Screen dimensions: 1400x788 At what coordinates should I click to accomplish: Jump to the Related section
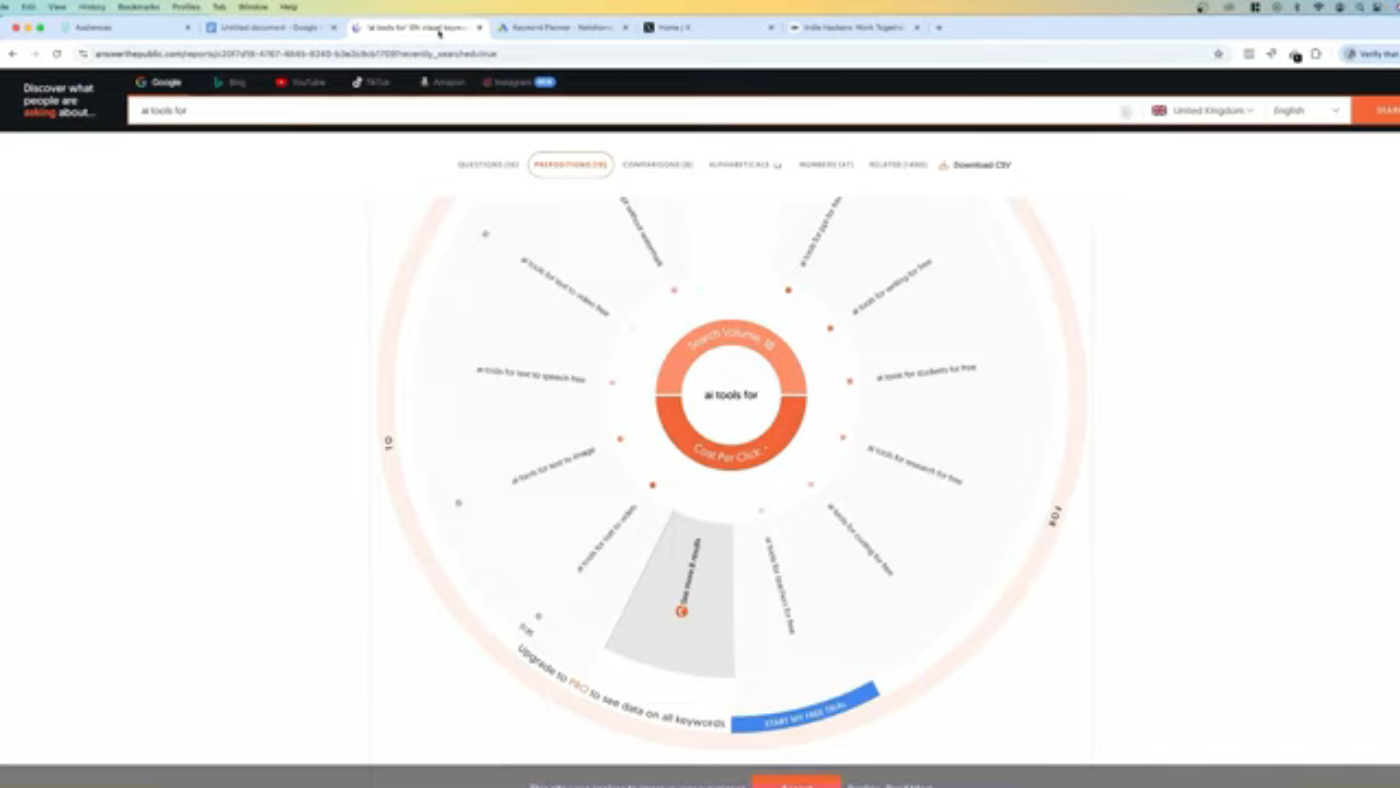click(898, 165)
